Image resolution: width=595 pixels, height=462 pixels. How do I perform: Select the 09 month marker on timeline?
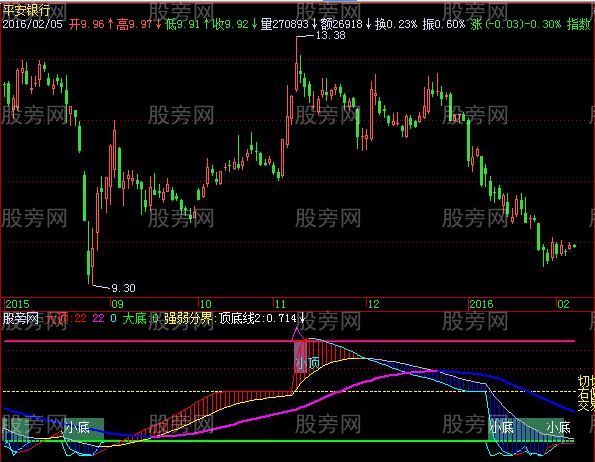pos(117,304)
